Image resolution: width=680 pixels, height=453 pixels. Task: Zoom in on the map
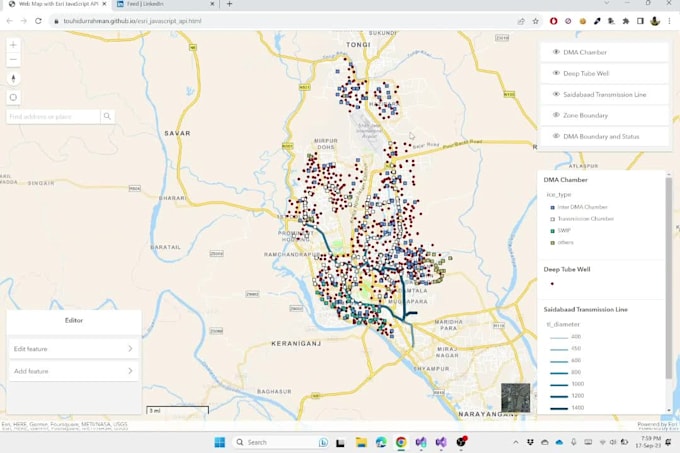click(13, 45)
